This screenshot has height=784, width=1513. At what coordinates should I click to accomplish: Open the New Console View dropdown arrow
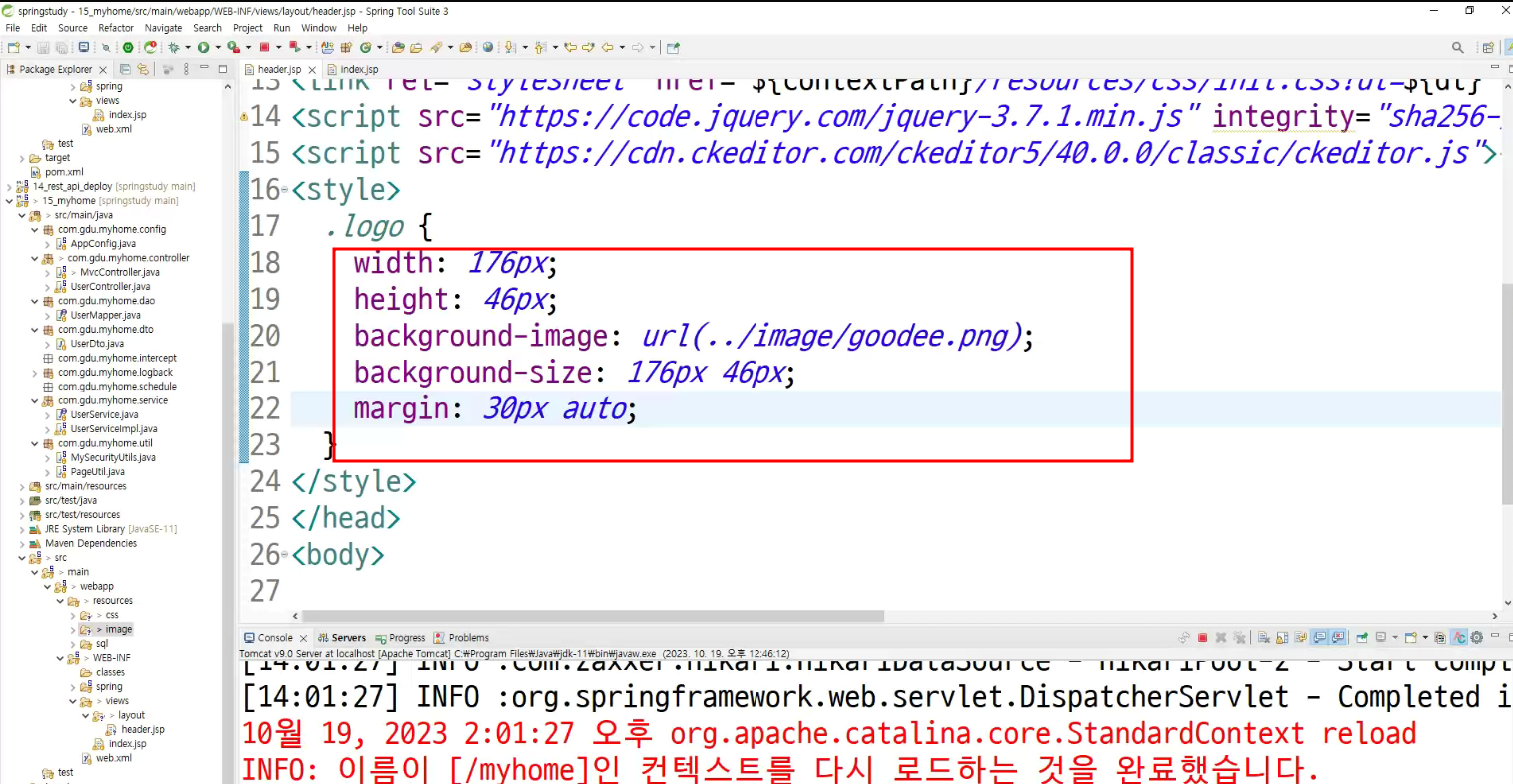click(x=1425, y=637)
